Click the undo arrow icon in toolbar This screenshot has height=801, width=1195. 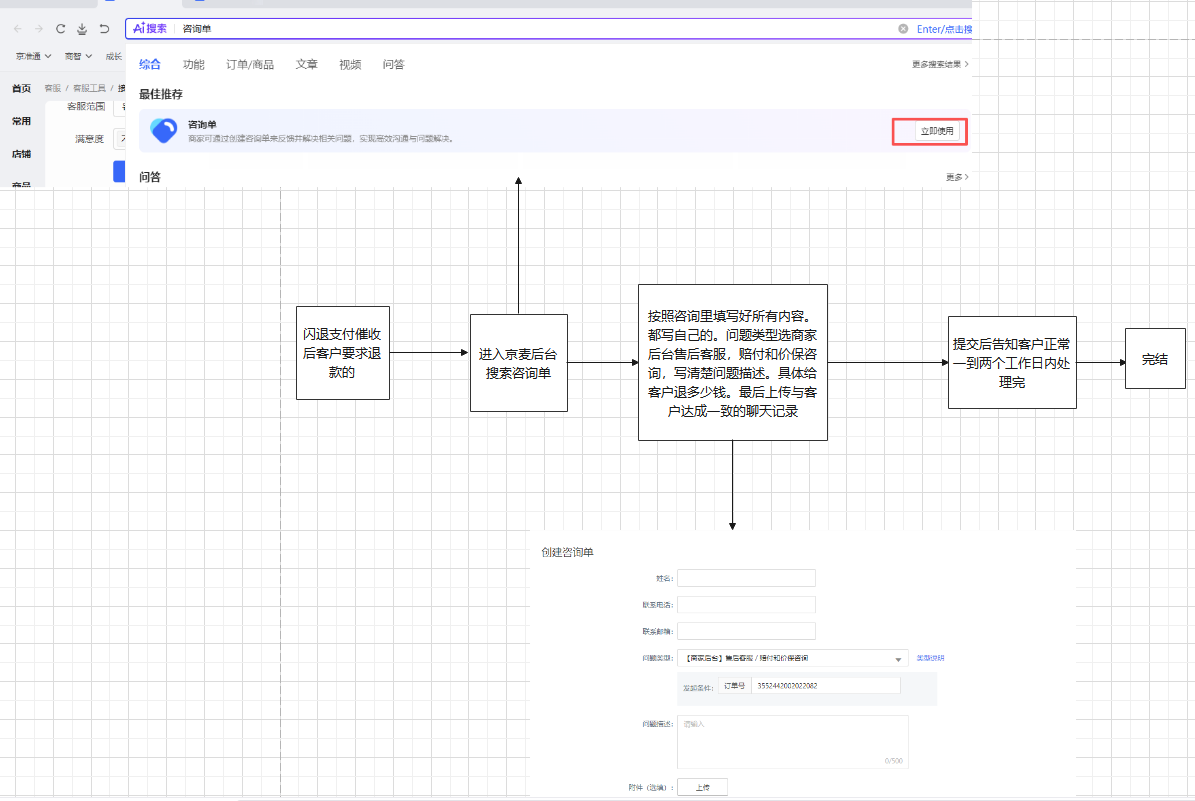pos(104,29)
